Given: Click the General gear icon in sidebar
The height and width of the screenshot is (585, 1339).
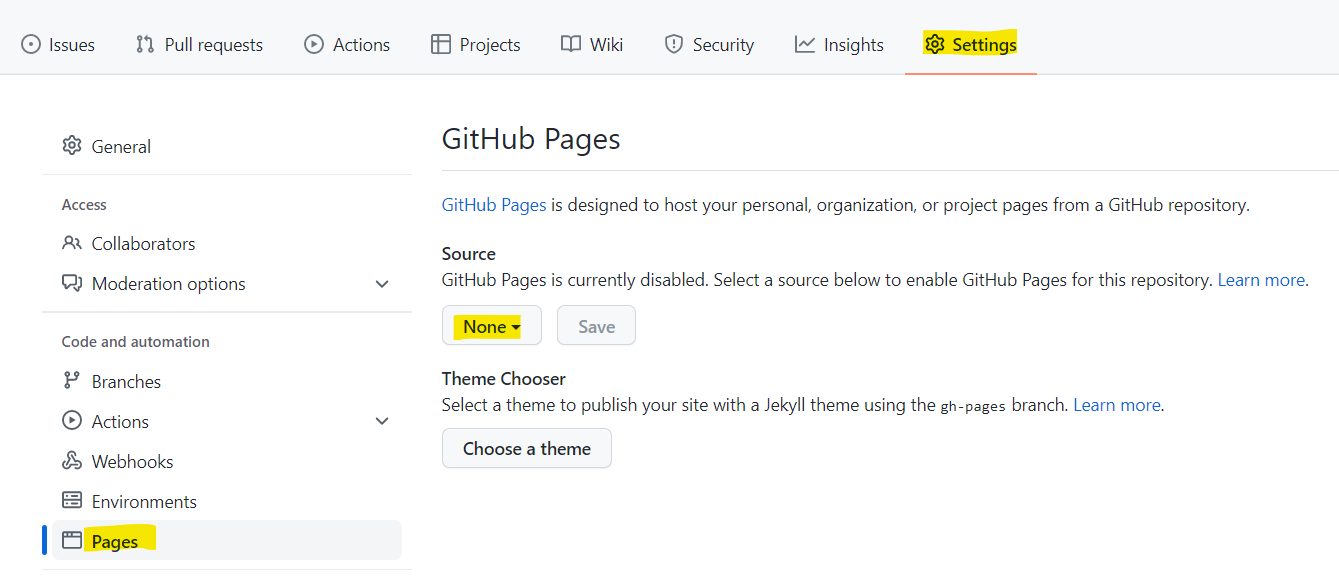Looking at the screenshot, I should point(71,146).
